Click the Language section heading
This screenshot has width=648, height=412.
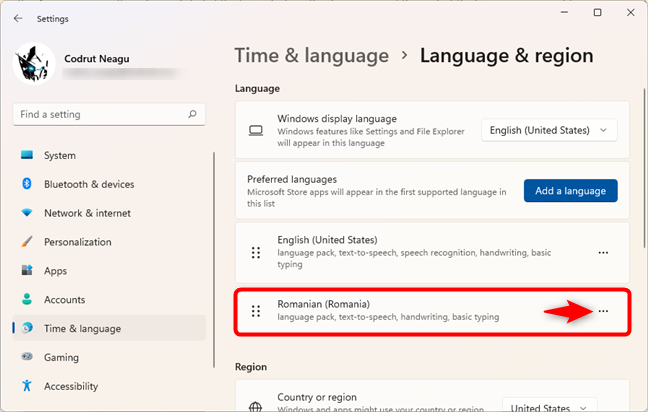257,88
